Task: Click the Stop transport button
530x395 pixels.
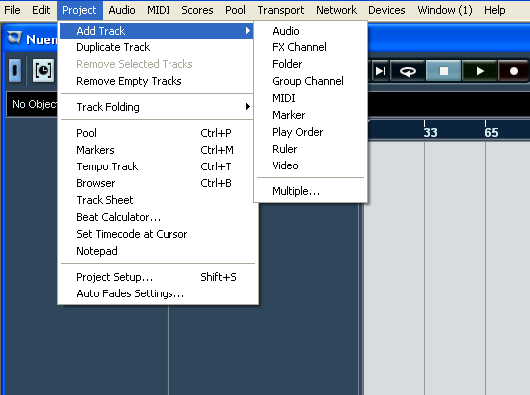Action: (x=443, y=71)
